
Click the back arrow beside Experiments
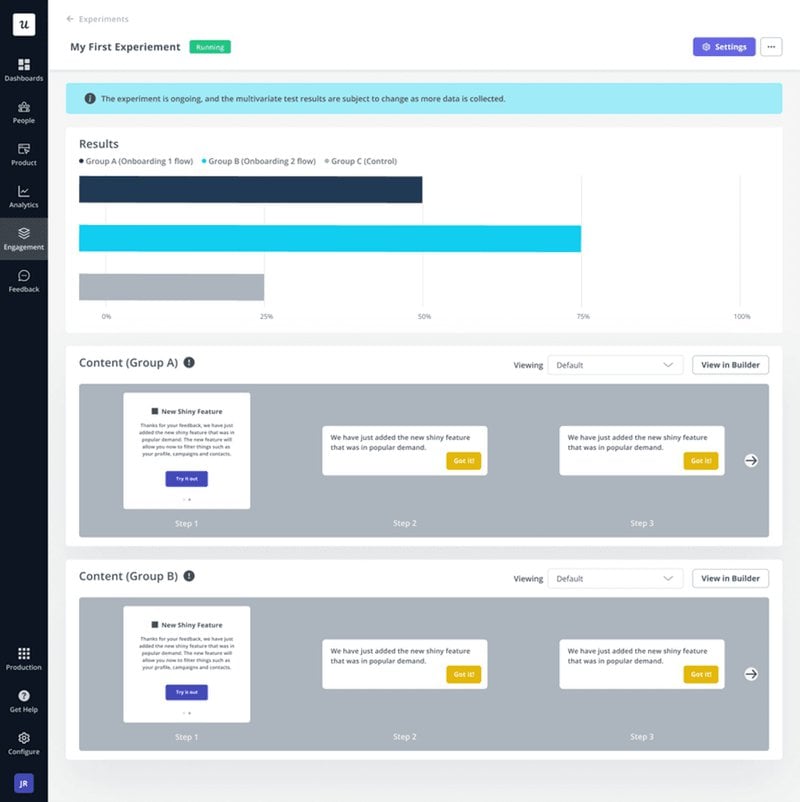tap(69, 18)
